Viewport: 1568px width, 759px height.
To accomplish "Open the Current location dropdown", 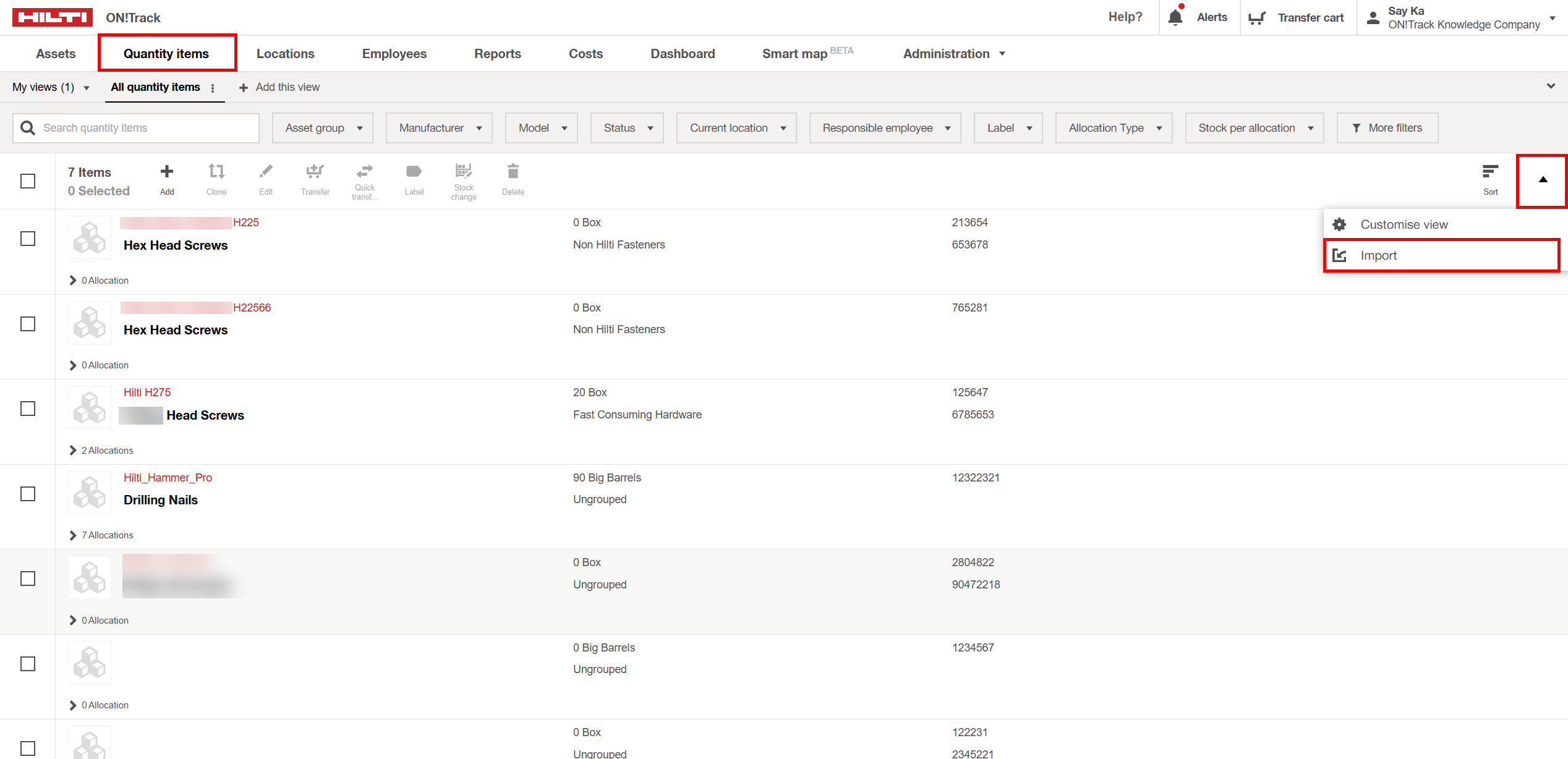I will (x=736, y=128).
